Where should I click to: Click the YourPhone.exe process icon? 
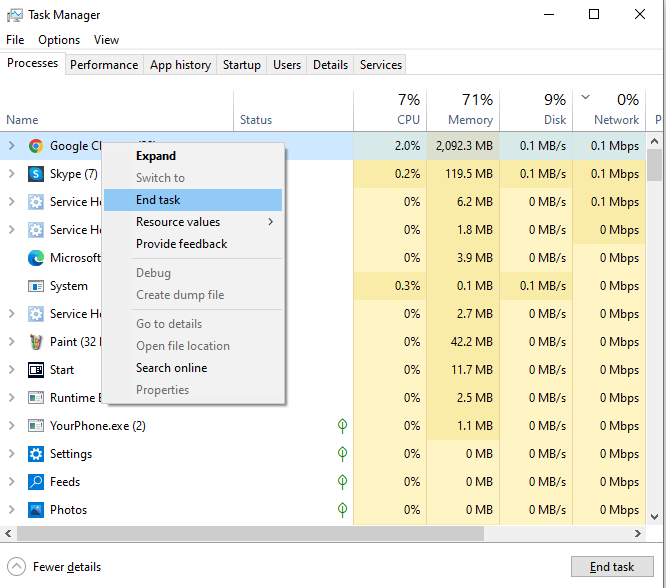point(36,426)
